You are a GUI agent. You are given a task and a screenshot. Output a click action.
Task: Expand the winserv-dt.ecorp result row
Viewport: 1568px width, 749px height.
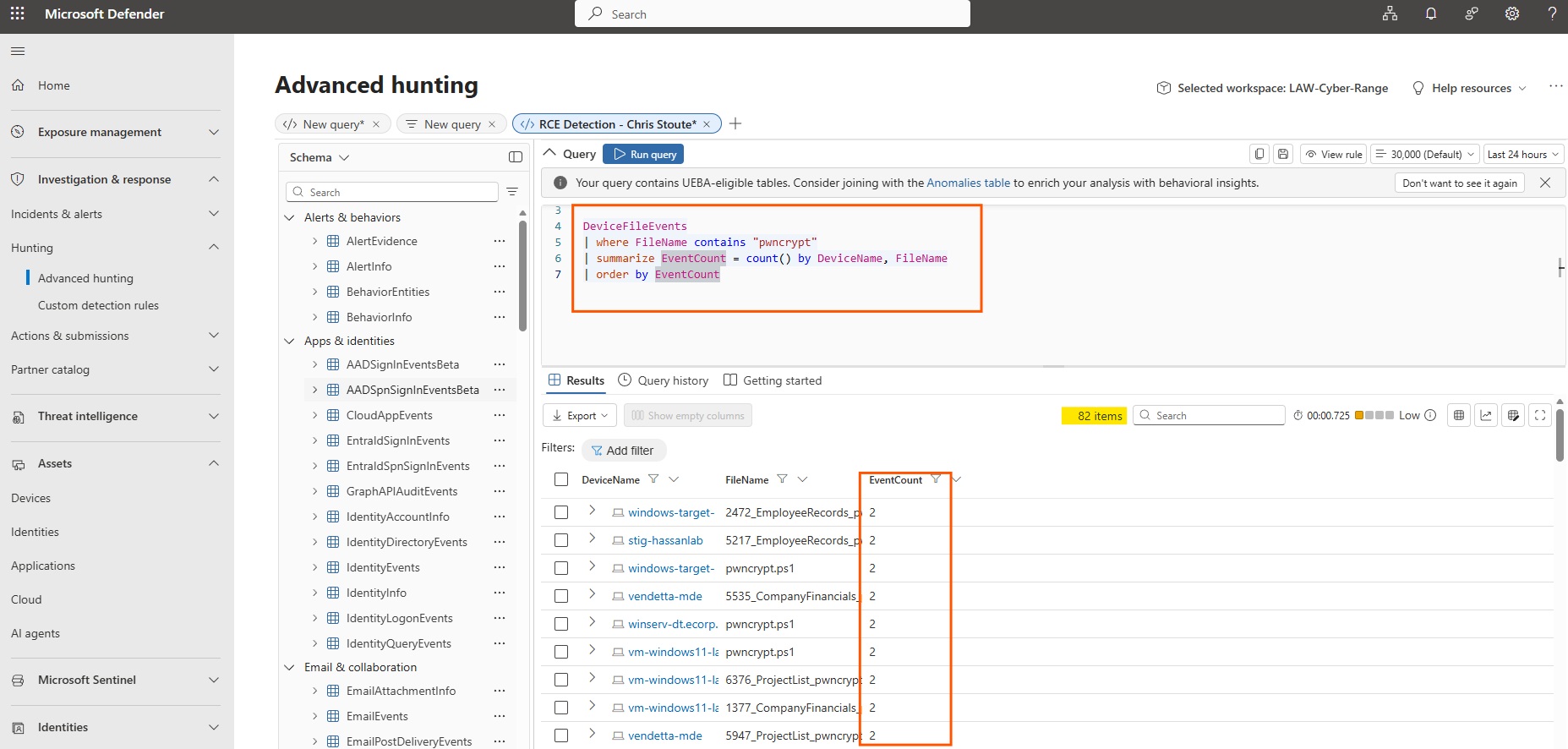[x=592, y=622]
